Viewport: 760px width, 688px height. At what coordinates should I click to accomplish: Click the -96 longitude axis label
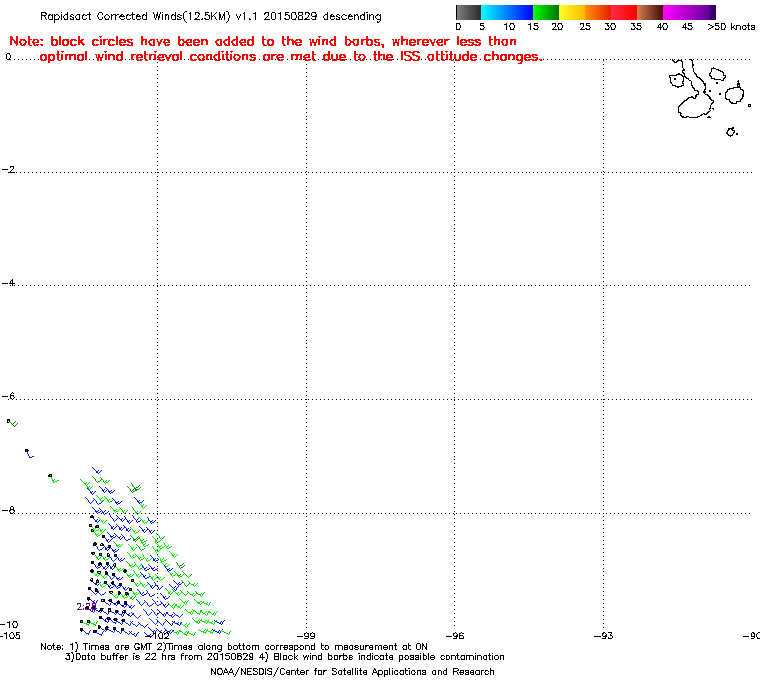[x=455, y=635]
